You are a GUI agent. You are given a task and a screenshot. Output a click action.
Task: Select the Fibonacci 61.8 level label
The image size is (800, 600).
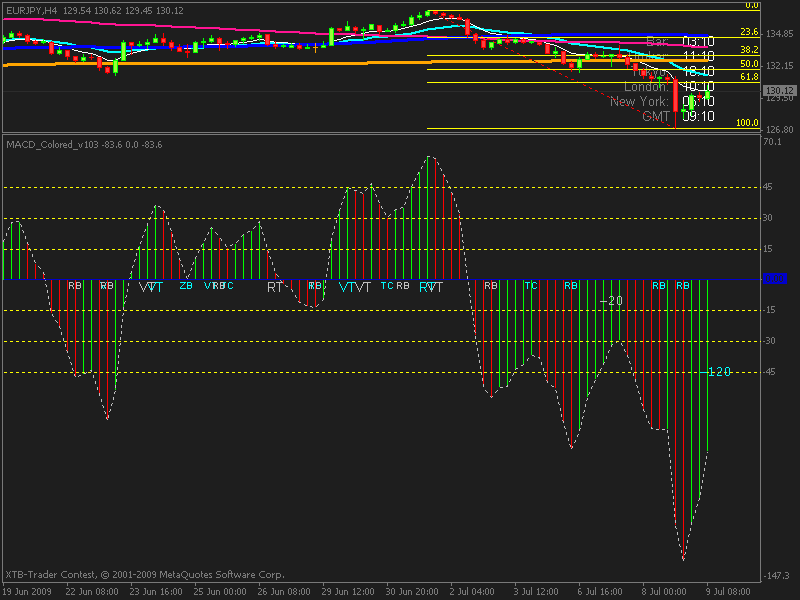coord(749,77)
